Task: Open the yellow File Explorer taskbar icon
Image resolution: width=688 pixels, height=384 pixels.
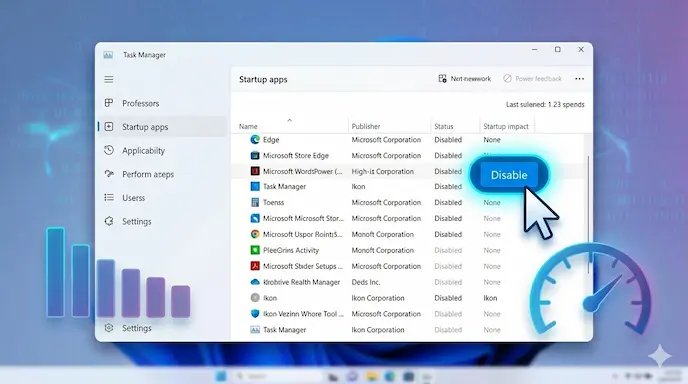Action: coord(372,377)
